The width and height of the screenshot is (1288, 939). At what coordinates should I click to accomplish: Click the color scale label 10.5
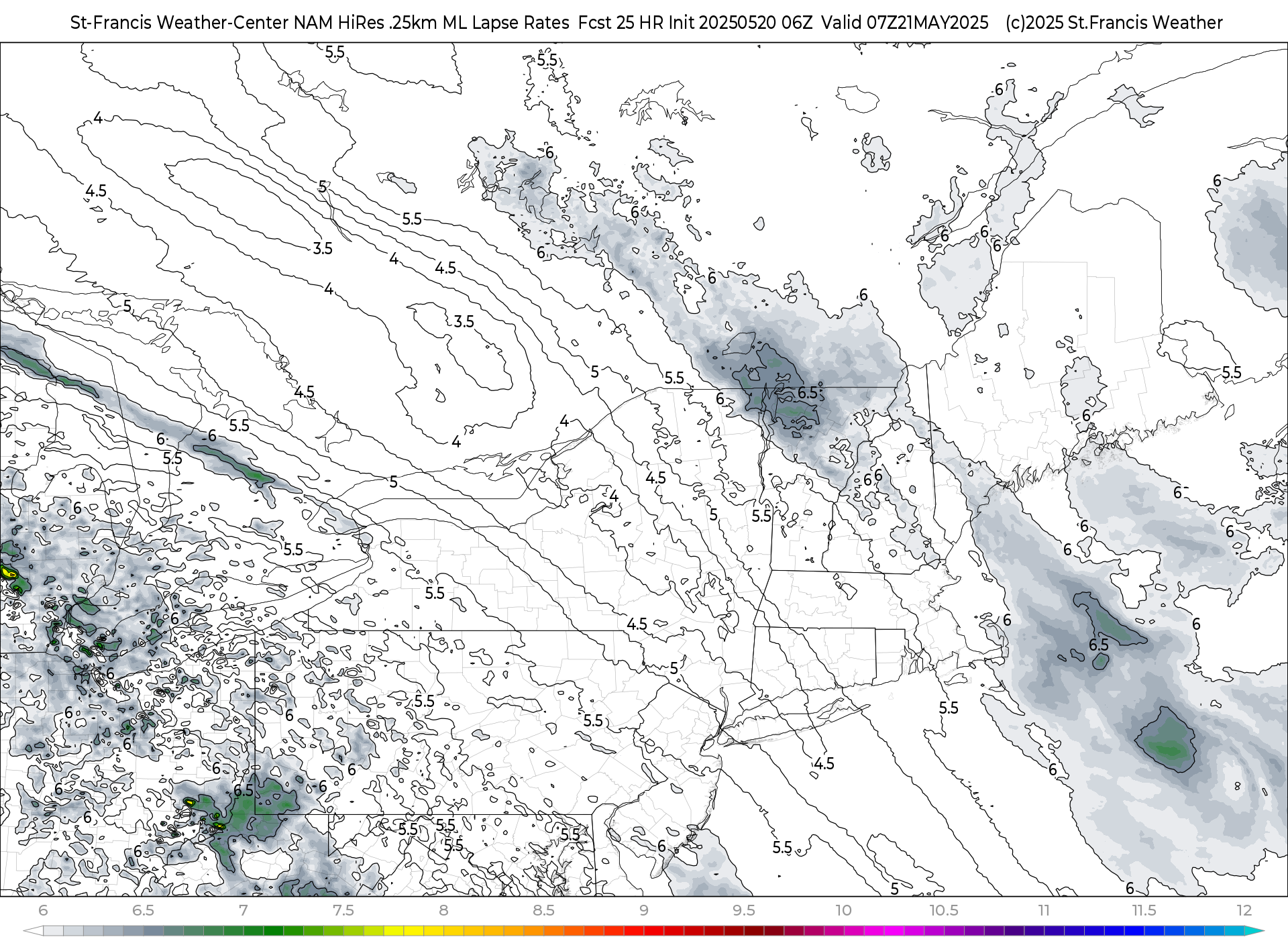pyautogui.click(x=943, y=911)
